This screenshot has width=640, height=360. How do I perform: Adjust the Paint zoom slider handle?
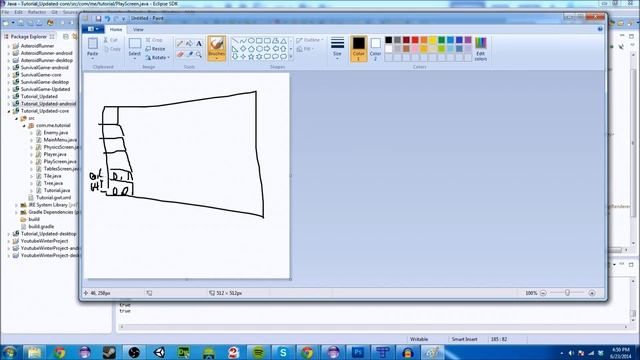coord(567,293)
